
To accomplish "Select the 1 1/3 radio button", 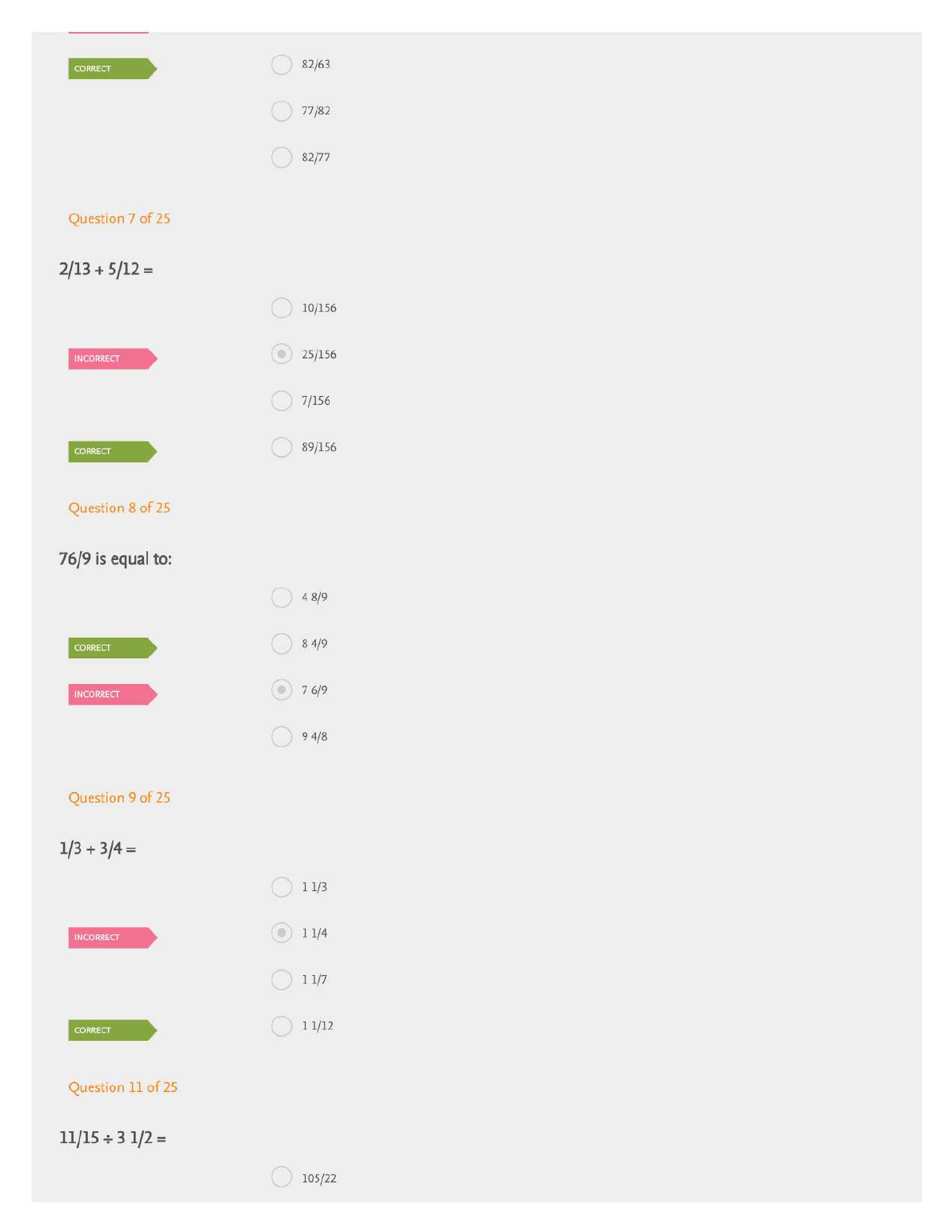I will [282, 887].
